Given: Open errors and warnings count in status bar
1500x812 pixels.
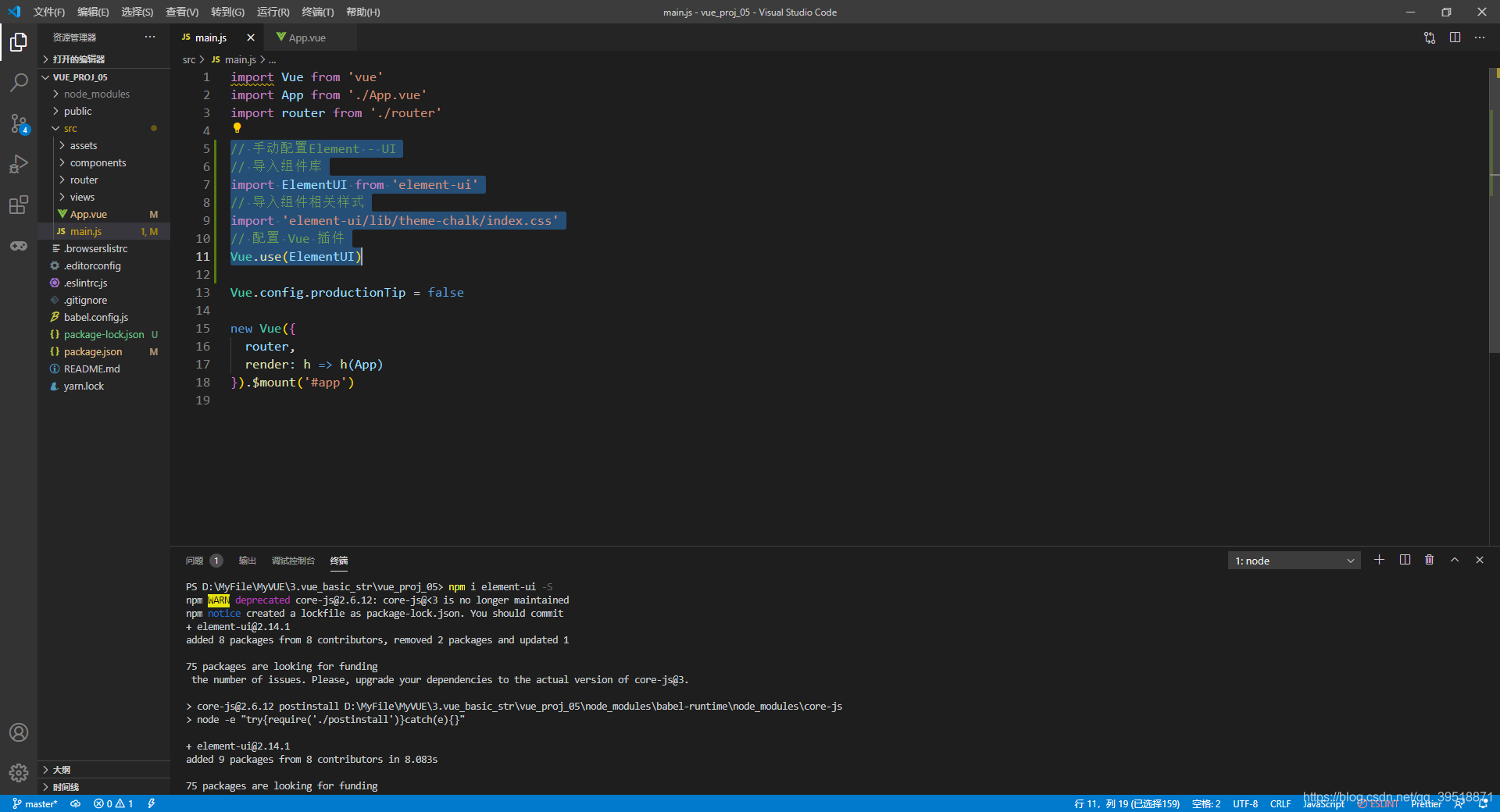Looking at the screenshot, I should tap(113, 803).
